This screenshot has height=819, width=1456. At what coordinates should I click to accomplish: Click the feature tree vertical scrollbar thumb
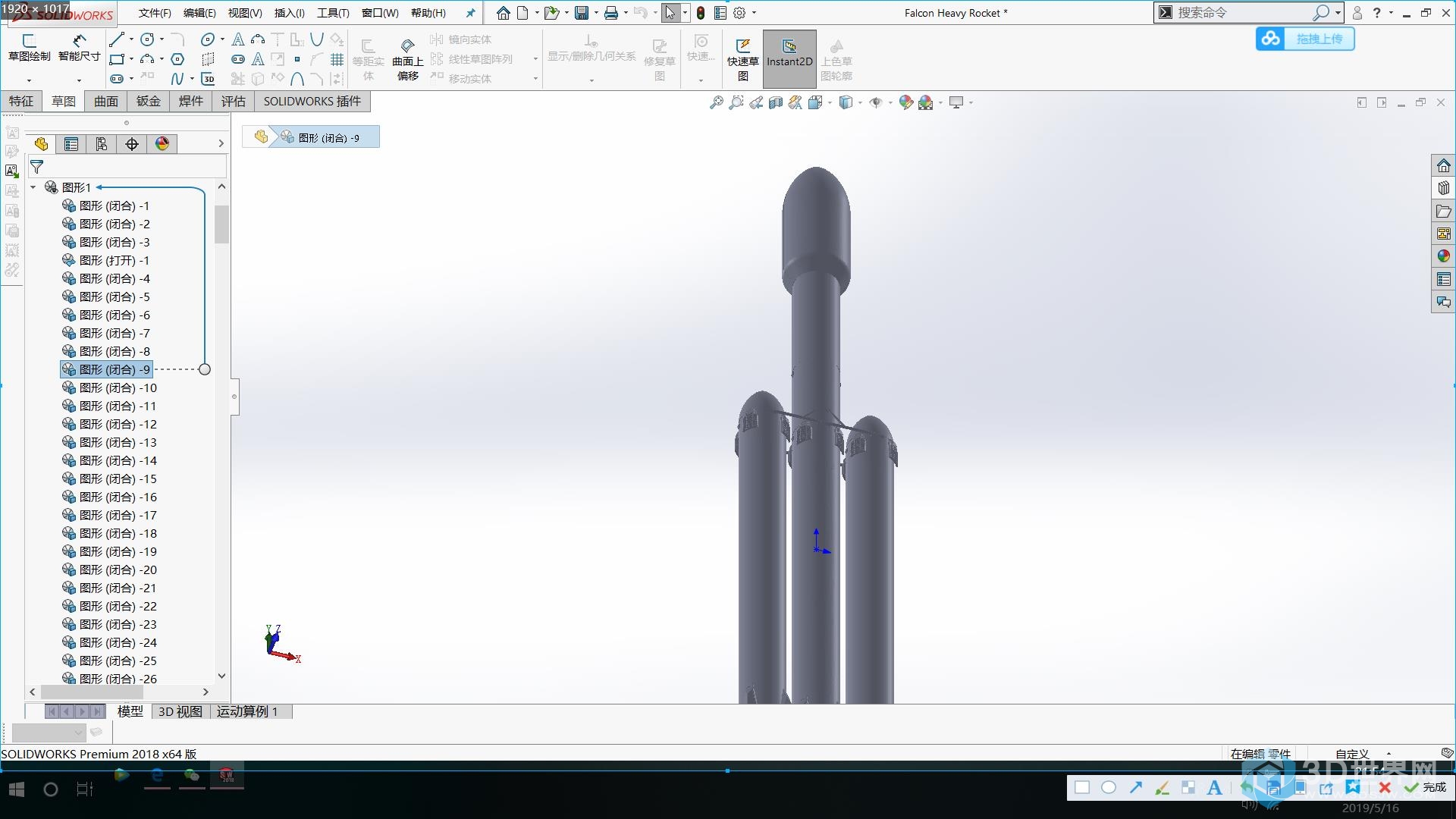[x=221, y=224]
